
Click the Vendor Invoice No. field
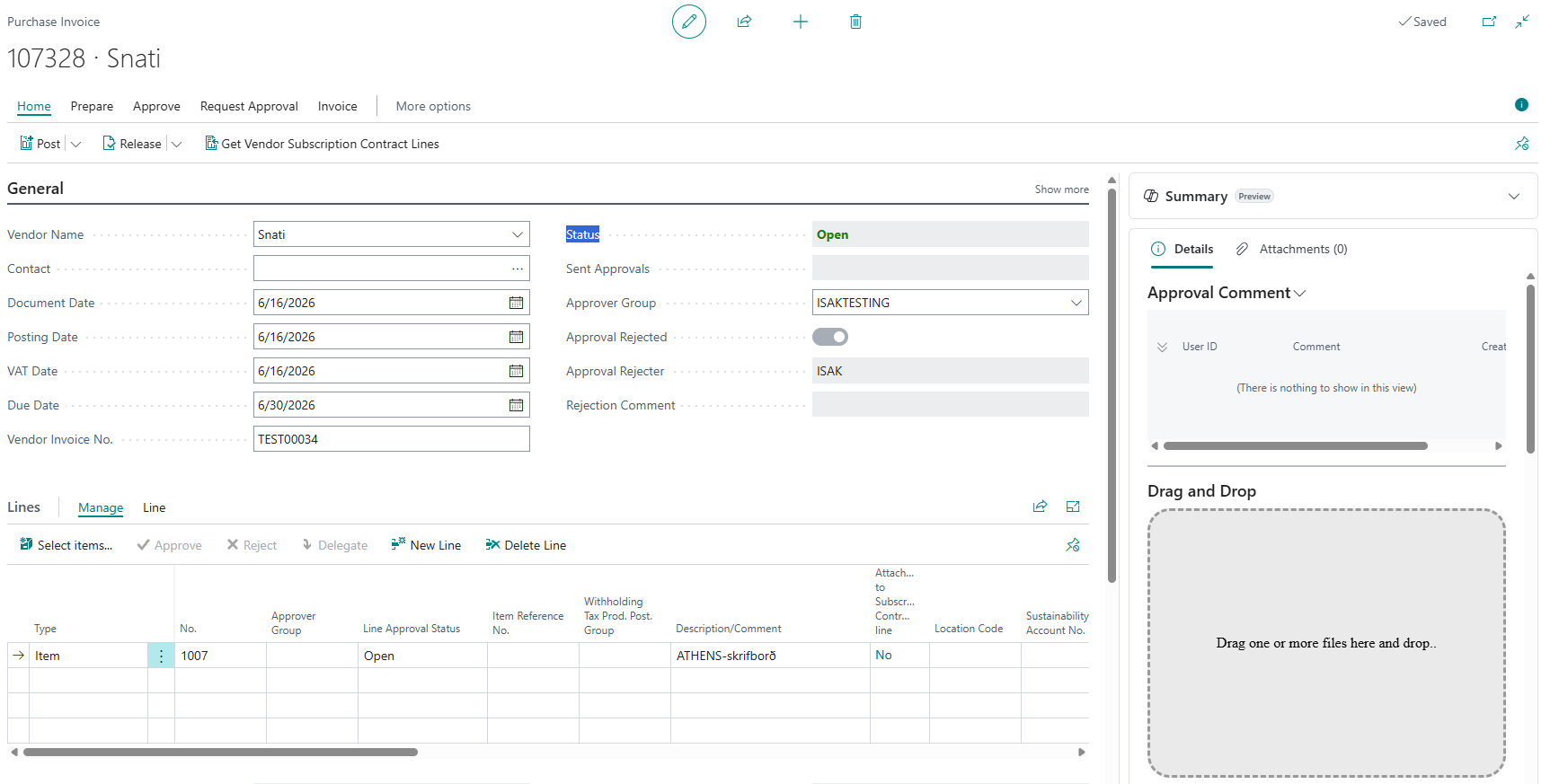tap(392, 439)
